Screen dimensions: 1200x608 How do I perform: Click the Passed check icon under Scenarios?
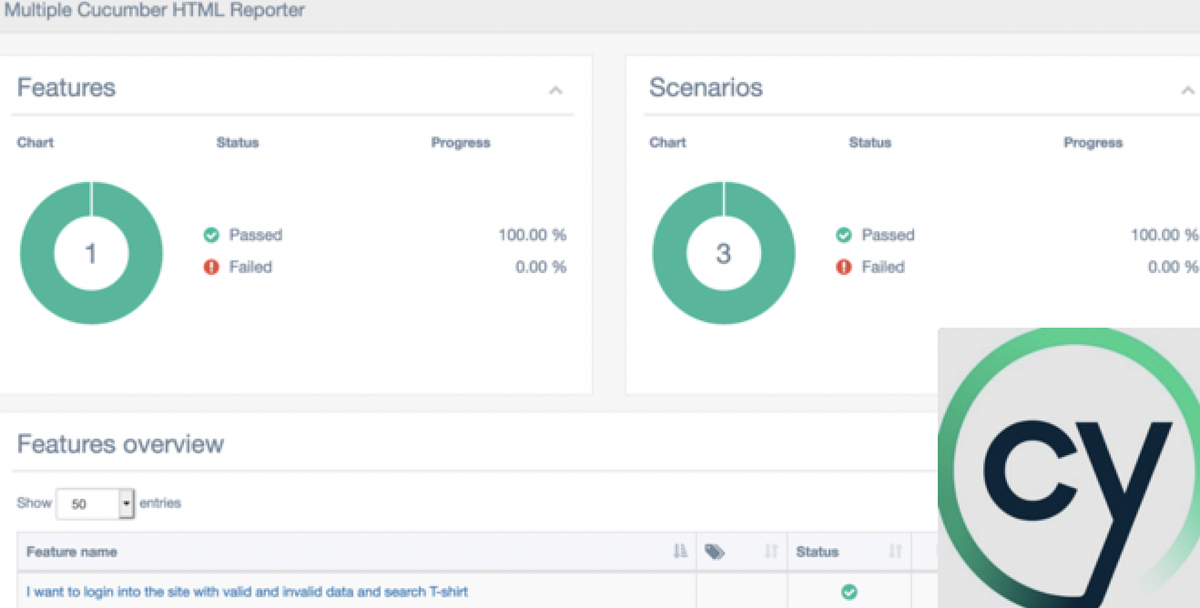843,235
